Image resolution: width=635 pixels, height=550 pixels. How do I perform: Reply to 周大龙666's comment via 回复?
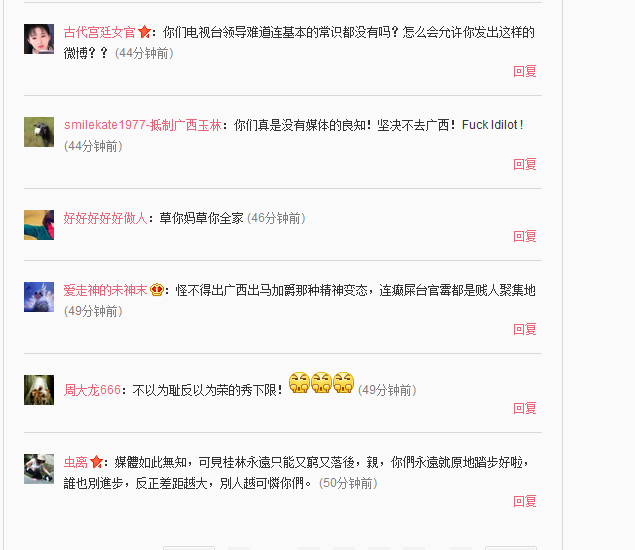tap(525, 408)
